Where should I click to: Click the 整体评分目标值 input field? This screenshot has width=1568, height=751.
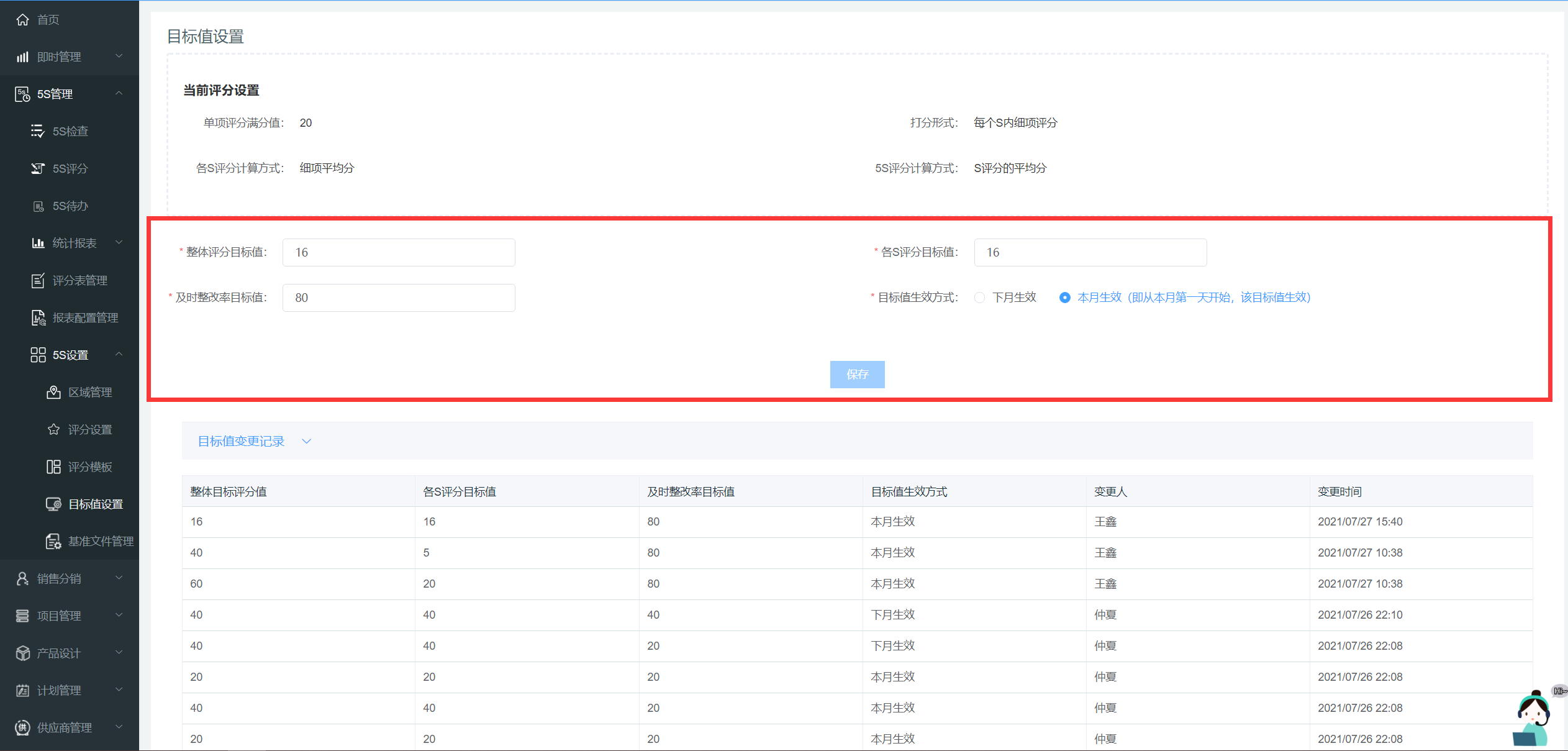399,252
